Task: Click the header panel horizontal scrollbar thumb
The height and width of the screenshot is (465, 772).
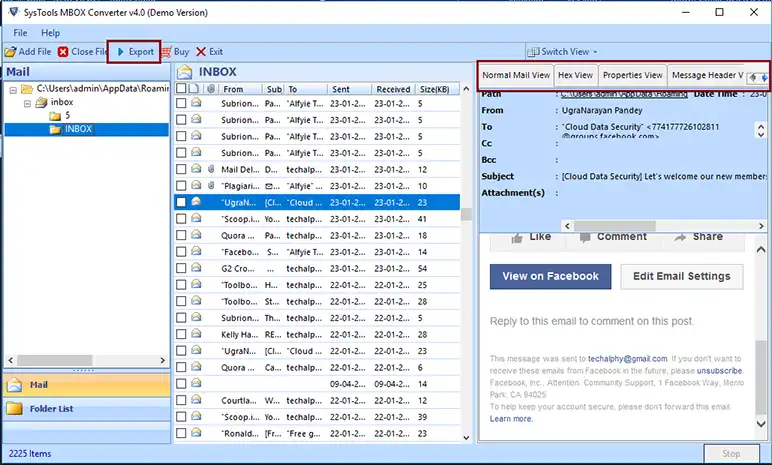Action: 614,226
